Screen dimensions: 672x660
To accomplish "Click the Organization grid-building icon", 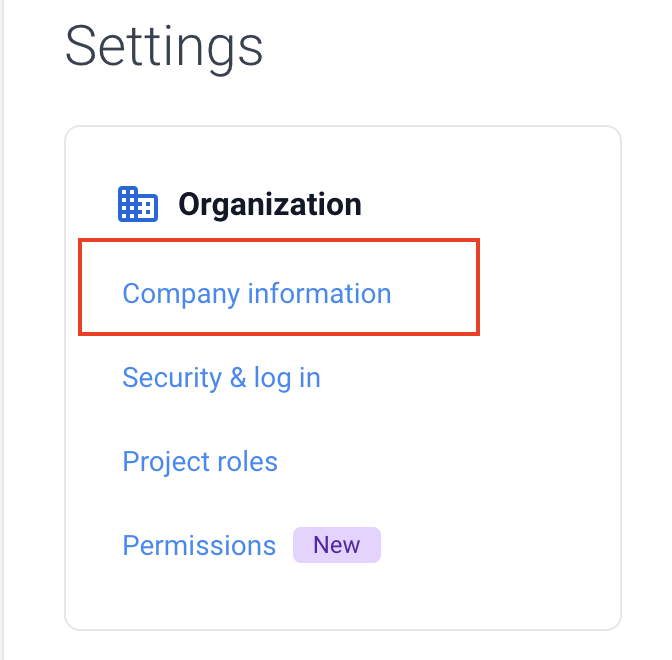I will coord(138,204).
